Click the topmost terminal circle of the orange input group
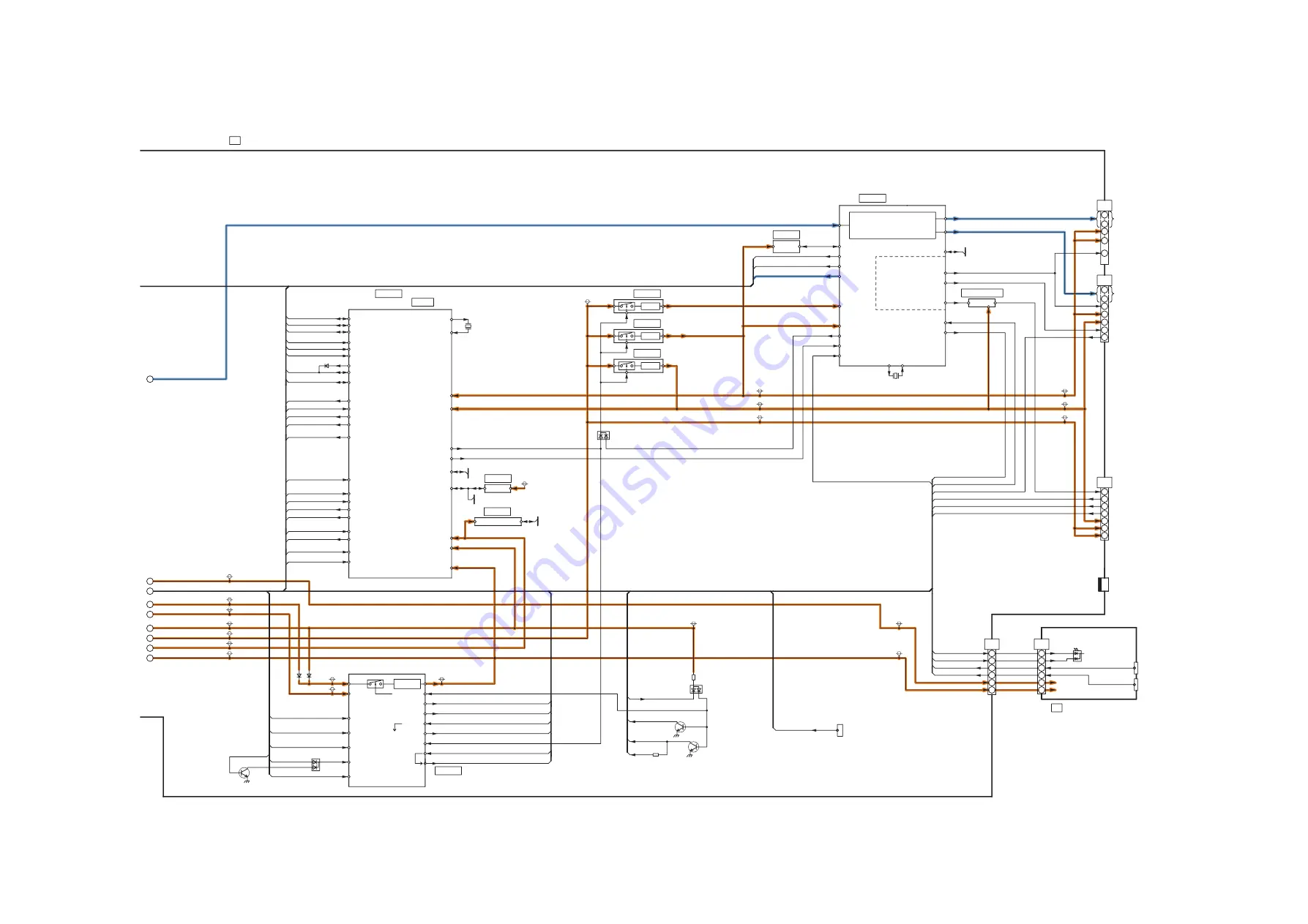Screen dimensions: 1308x924 tap(150, 582)
